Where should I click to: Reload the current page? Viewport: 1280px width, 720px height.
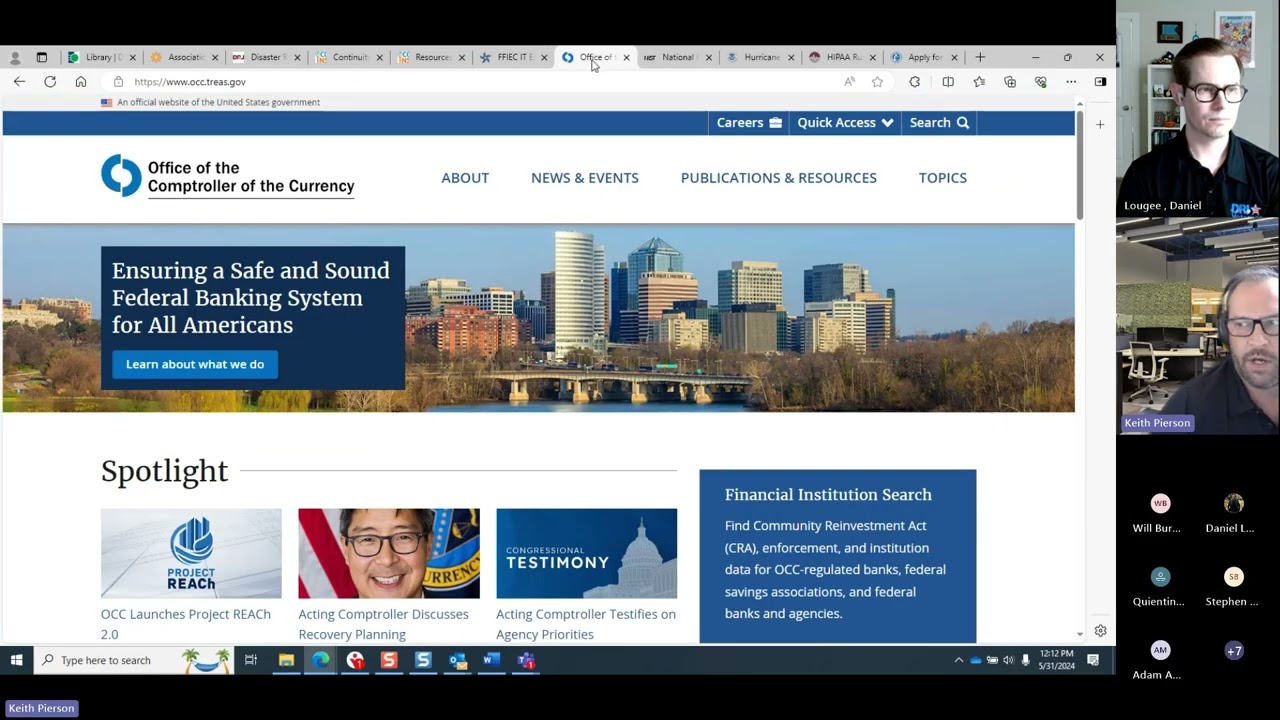pos(50,82)
